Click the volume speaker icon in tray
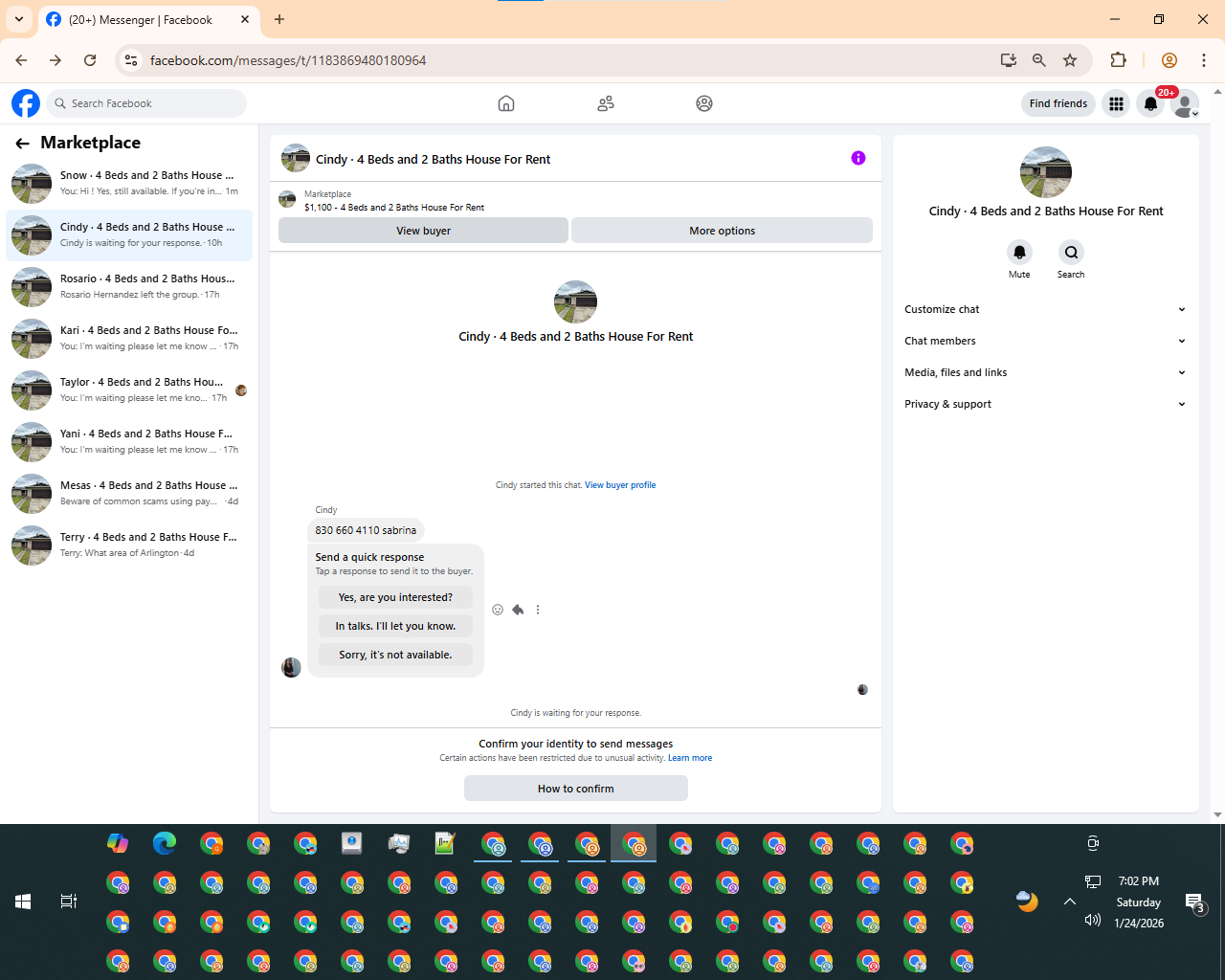The image size is (1225, 980). pyautogui.click(x=1093, y=921)
